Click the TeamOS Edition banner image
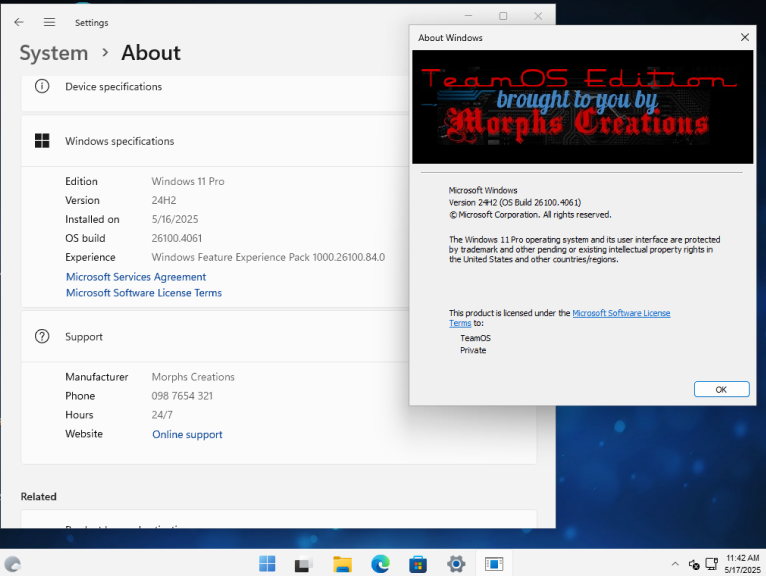766x576 pixels. point(582,107)
